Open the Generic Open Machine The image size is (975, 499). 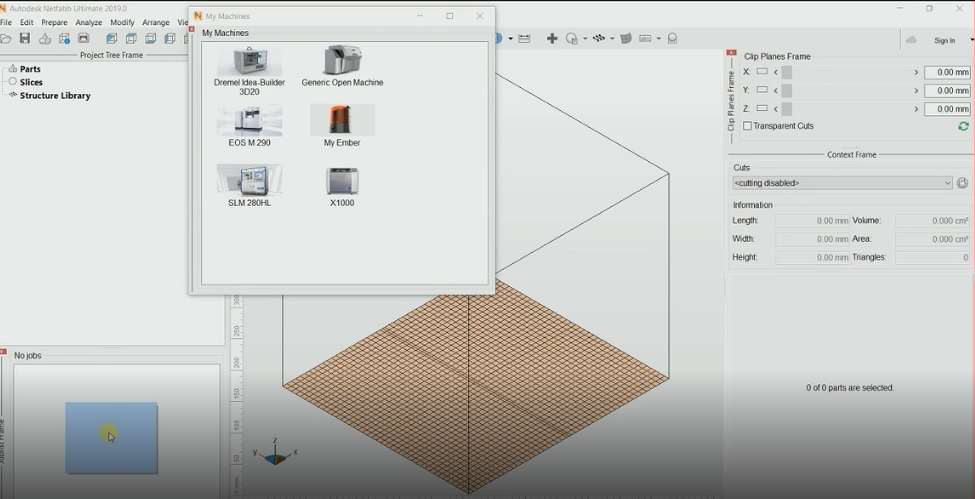342,66
